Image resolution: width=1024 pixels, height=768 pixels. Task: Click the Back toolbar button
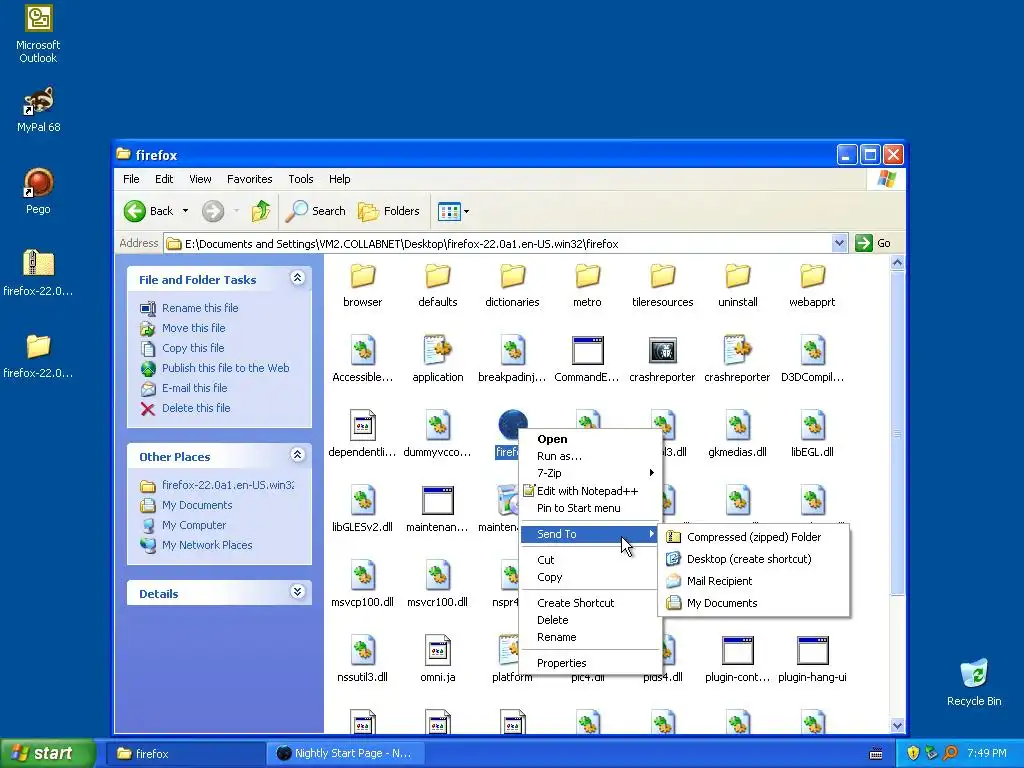click(x=149, y=211)
